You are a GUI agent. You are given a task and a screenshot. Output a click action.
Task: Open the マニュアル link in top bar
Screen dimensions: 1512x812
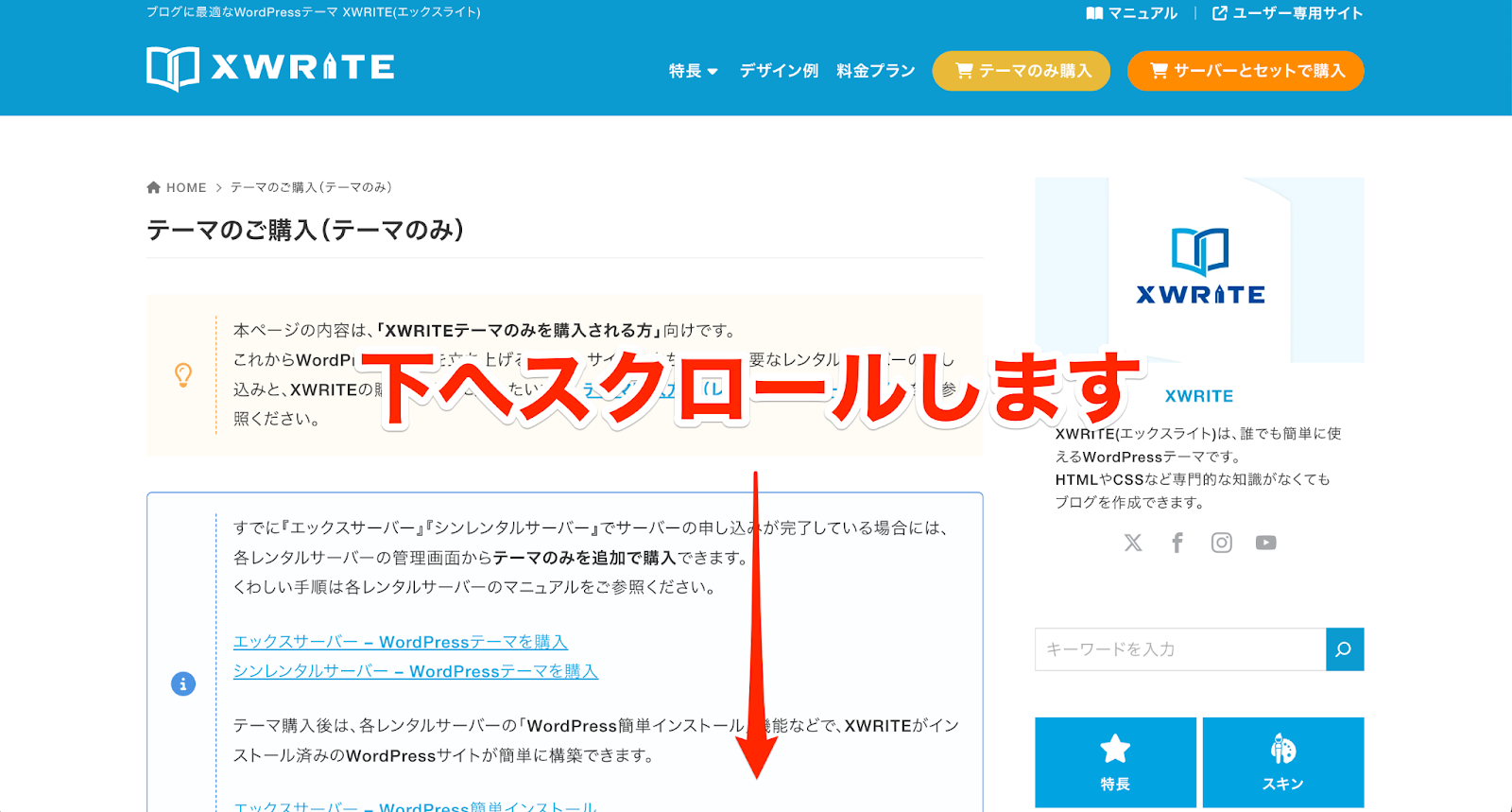[1132, 13]
